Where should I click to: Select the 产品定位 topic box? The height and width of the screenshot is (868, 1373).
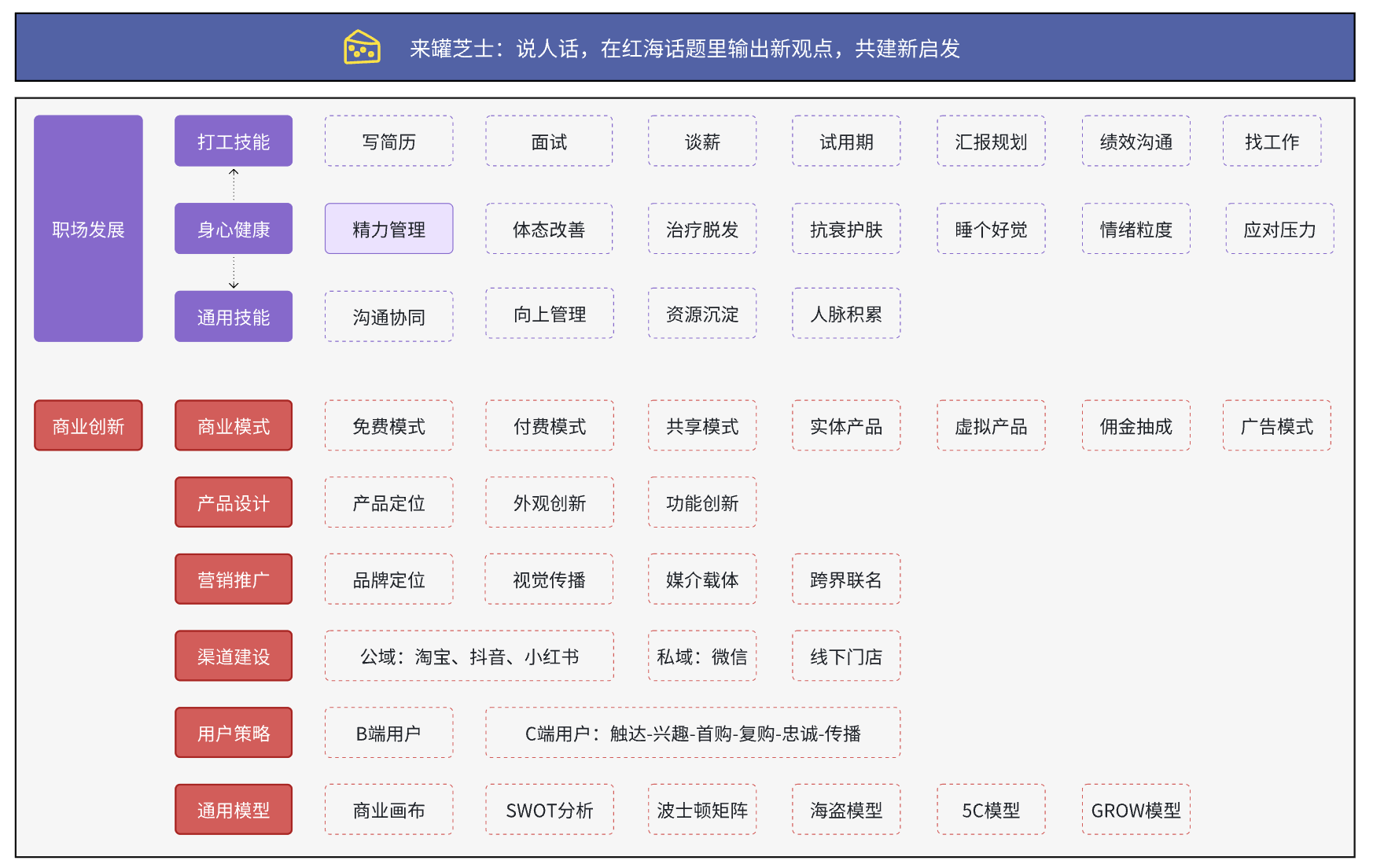(x=389, y=502)
